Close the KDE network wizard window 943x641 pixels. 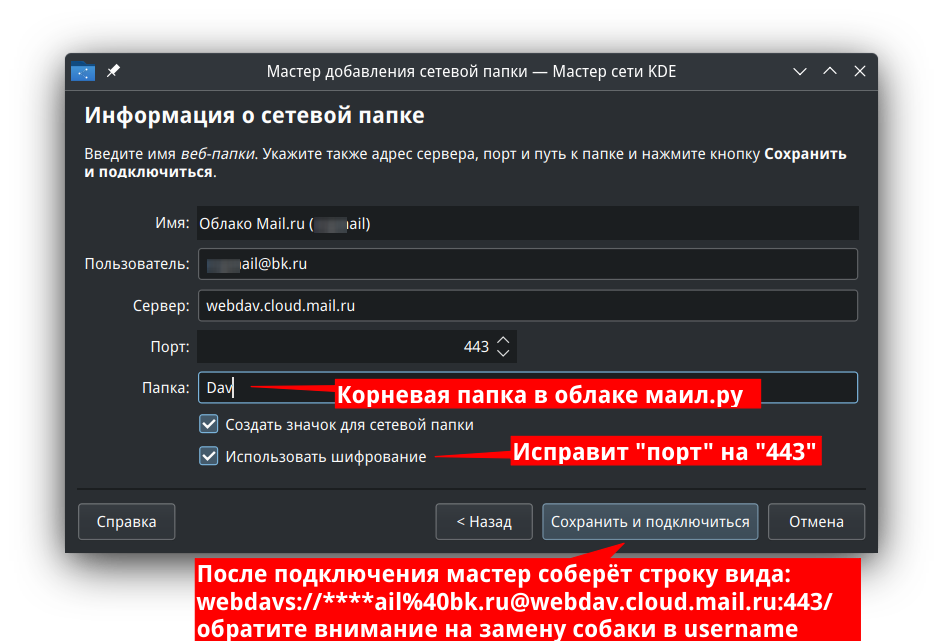coord(860,71)
